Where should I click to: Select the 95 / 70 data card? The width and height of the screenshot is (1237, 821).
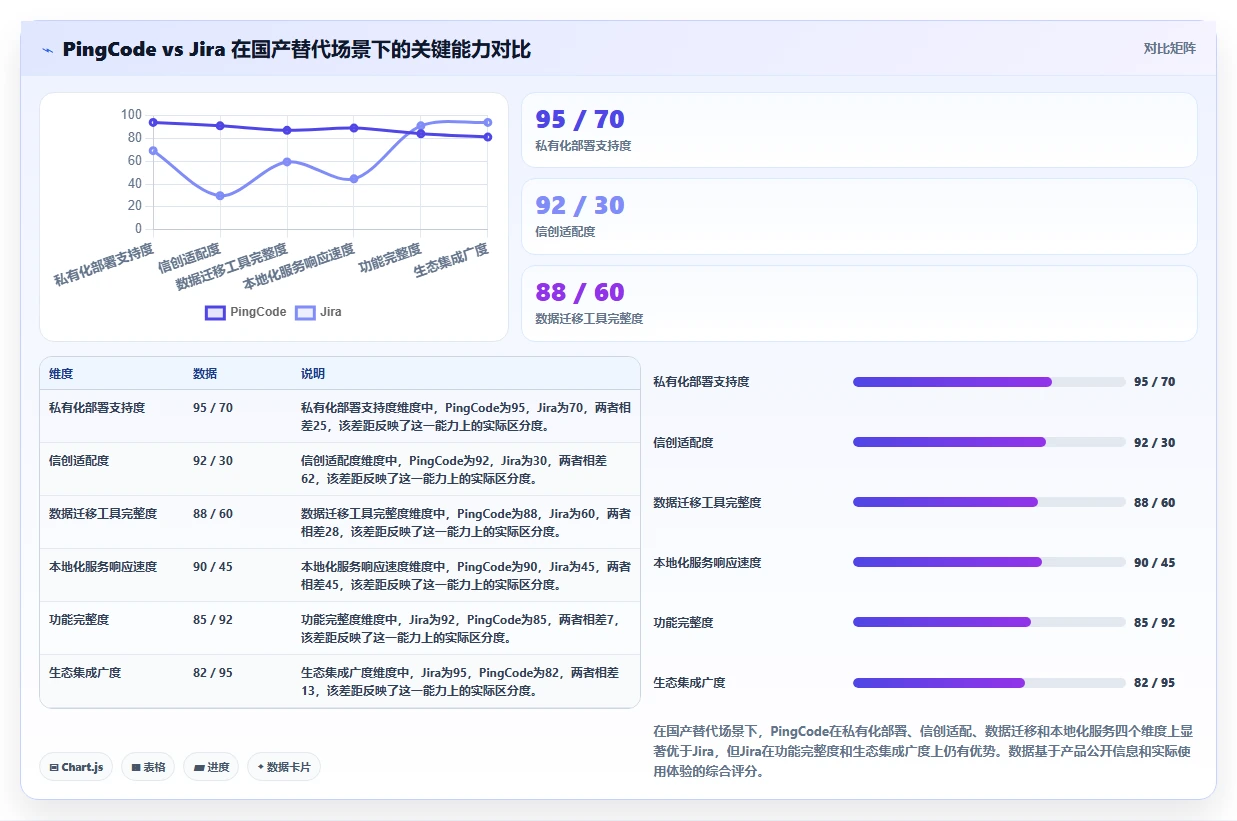click(859, 130)
